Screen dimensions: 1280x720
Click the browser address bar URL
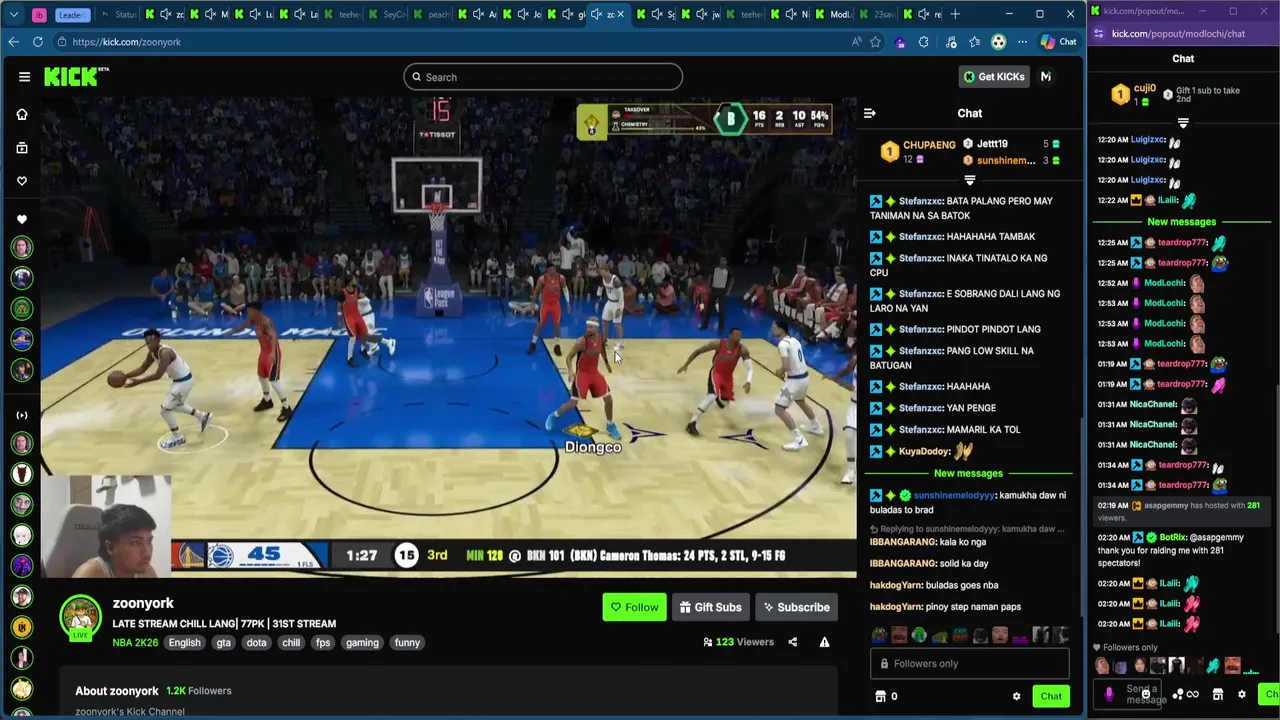click(127, 42)
